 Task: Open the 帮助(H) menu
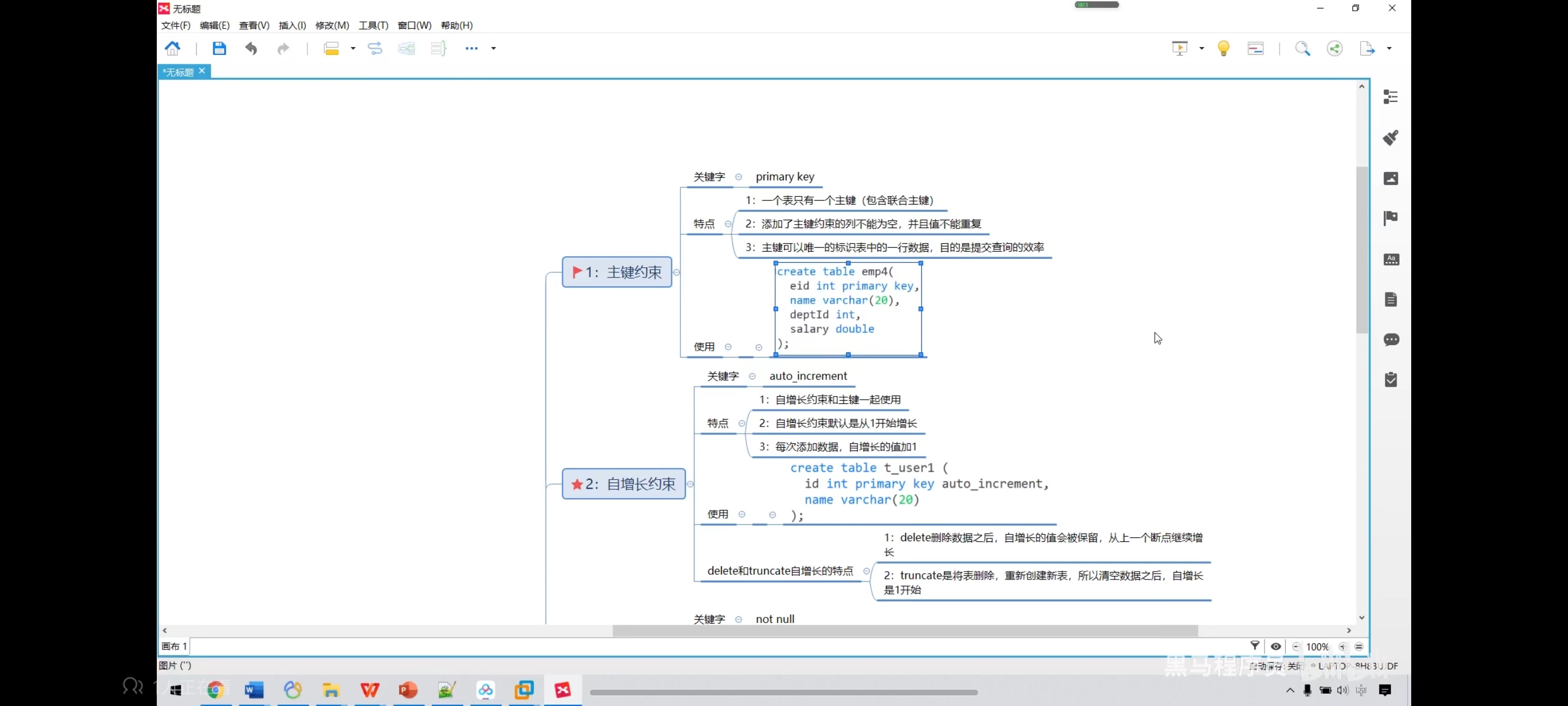[x=456, y=25]
